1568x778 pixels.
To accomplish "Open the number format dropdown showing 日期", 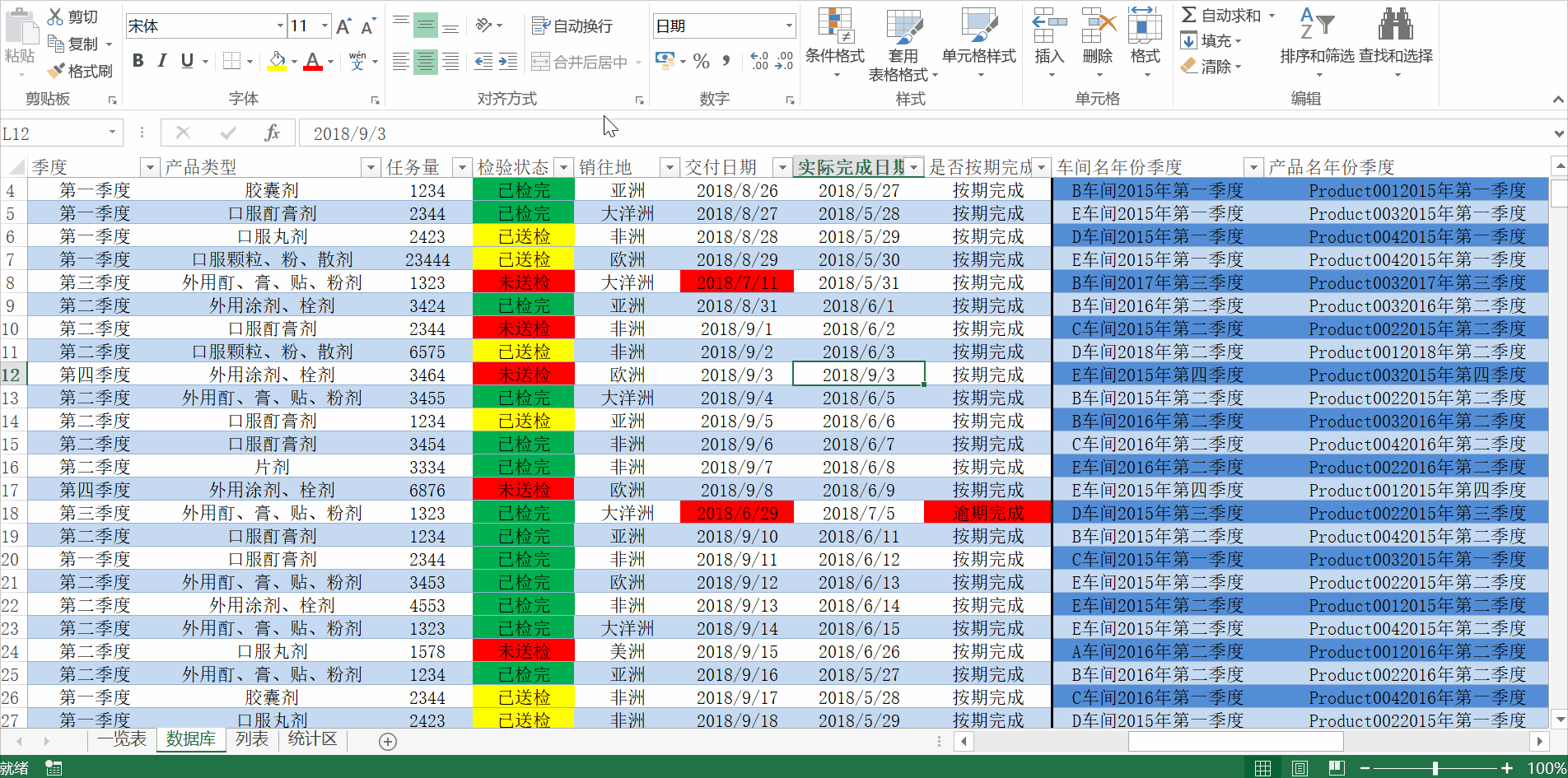I will coord(722,26).
